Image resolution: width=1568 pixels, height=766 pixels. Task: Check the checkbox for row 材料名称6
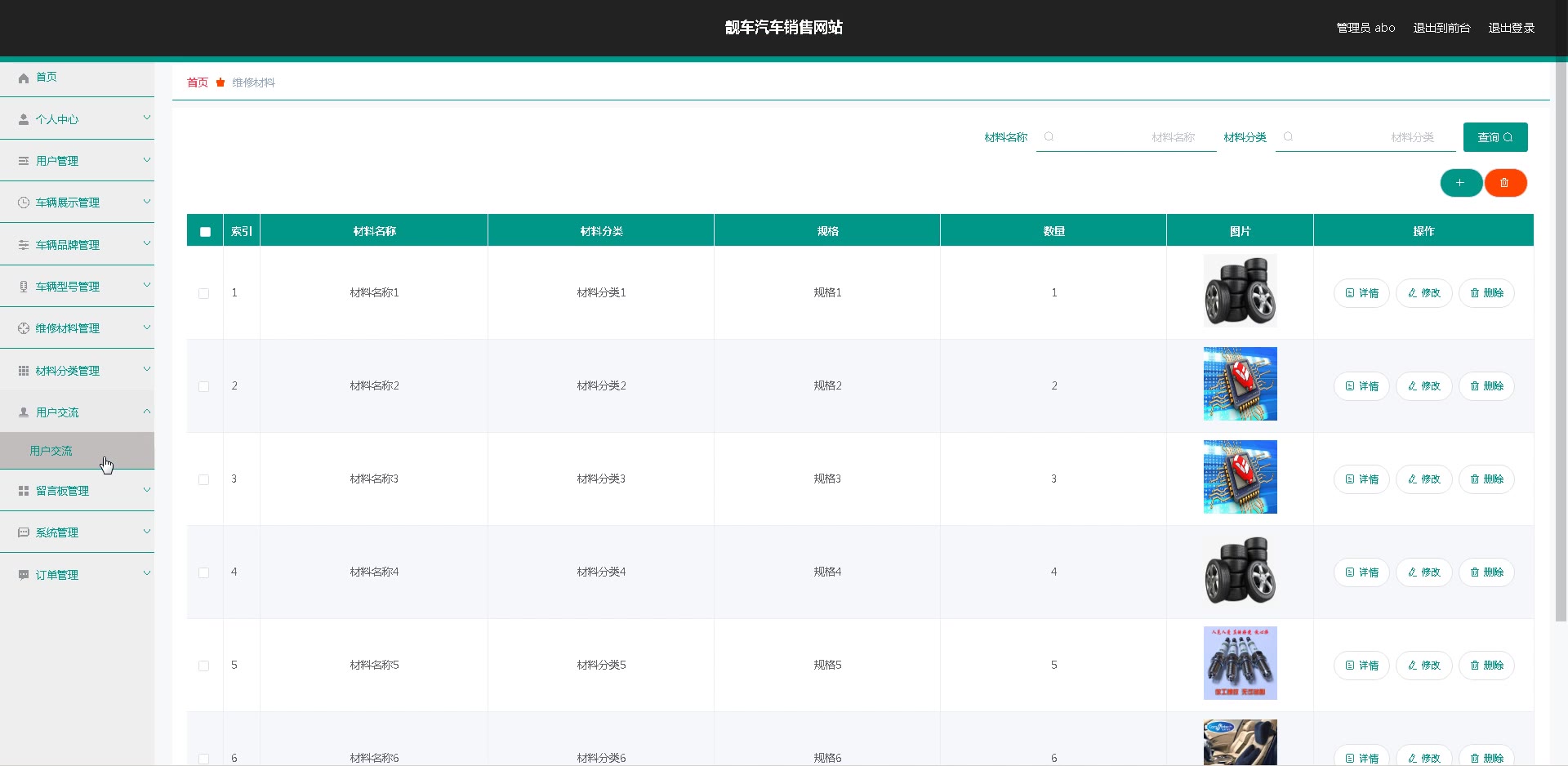[204, 759]
